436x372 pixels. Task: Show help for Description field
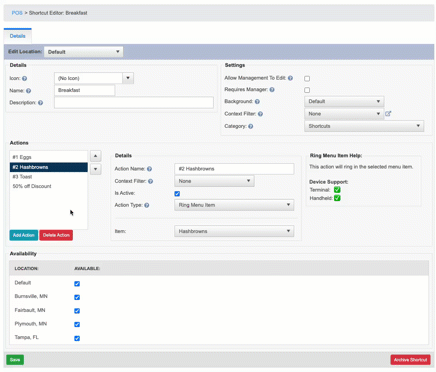40,103
